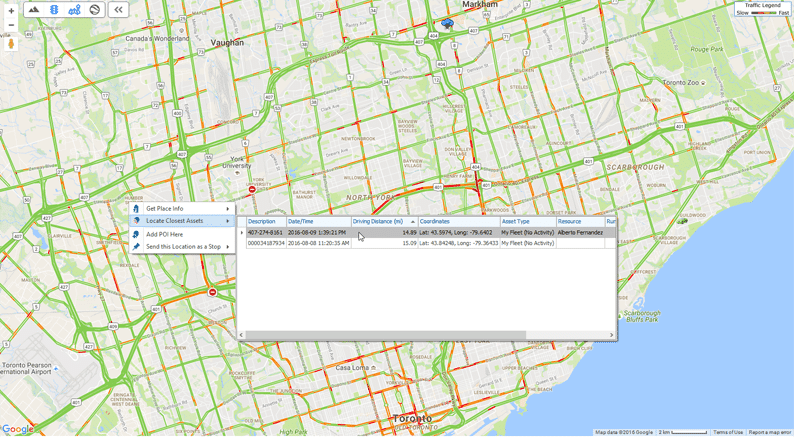Open the Terms of Use link
The image size is (794, 437).
click(x=727, y=432)
